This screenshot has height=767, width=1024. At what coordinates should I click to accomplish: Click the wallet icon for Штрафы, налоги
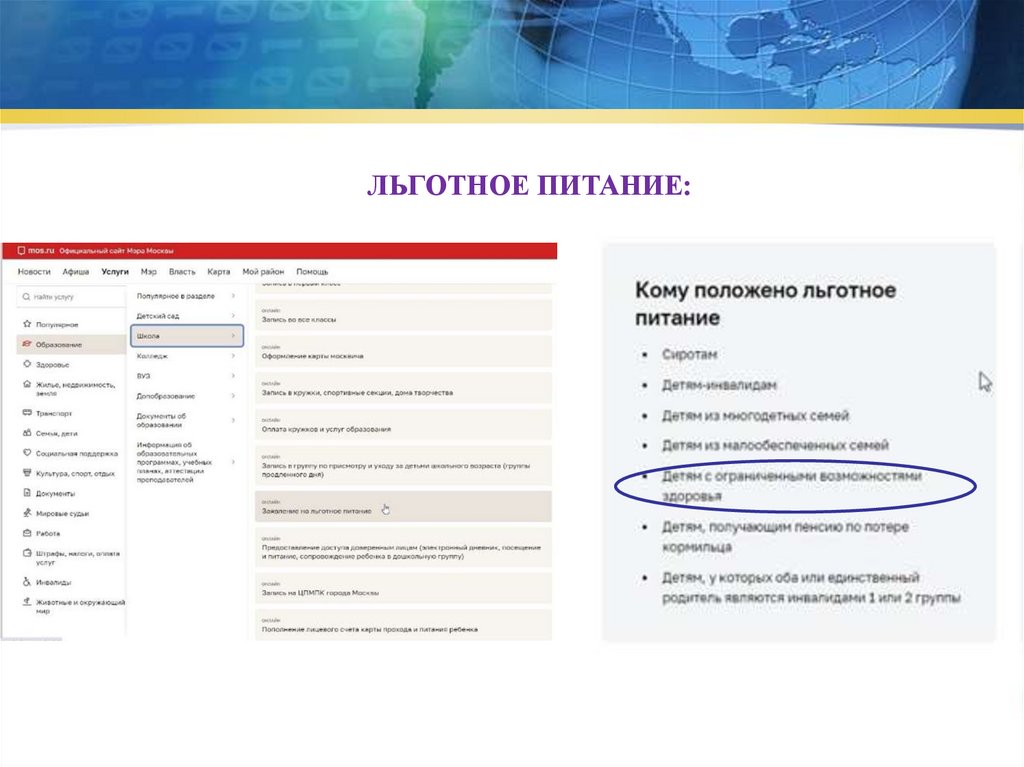tap(27, 553)
